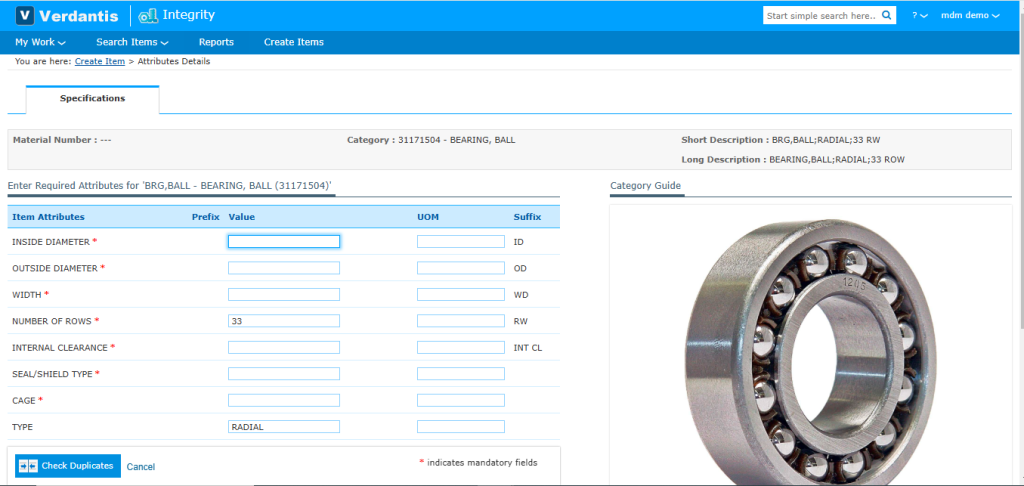Viewport: 1024px width, 486px height.
Task: Expand the Search Items menu
Action: tap(132, 42)
